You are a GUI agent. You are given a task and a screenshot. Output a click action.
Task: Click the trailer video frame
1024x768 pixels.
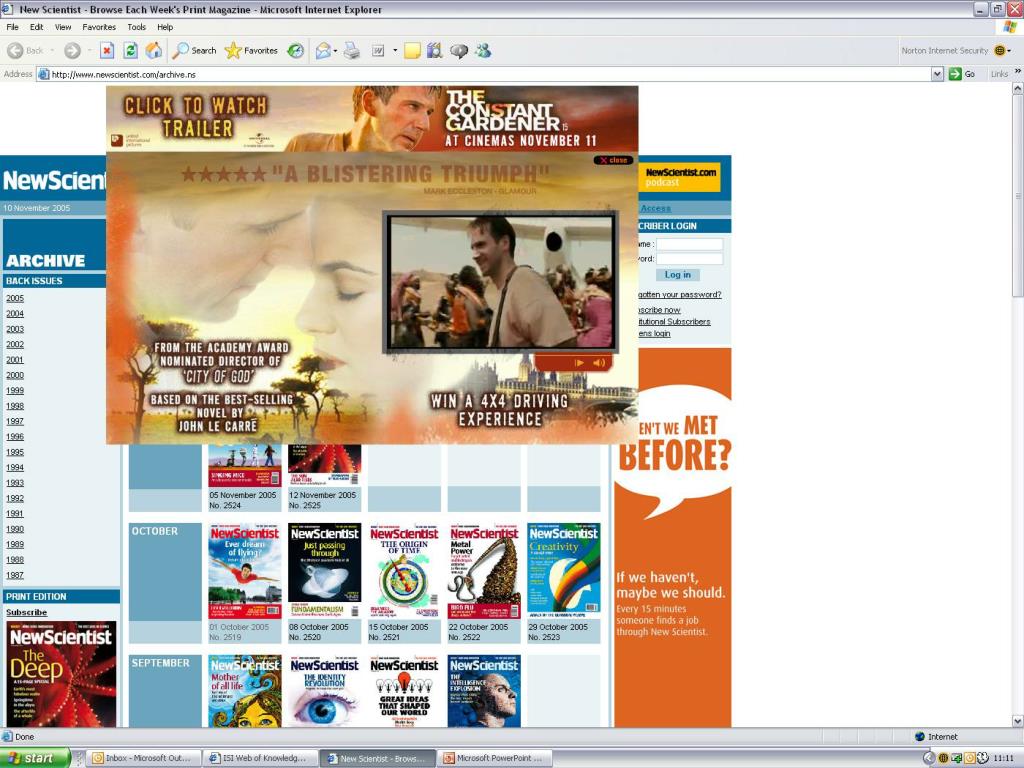pyautogui.click(x=502, y=281)
